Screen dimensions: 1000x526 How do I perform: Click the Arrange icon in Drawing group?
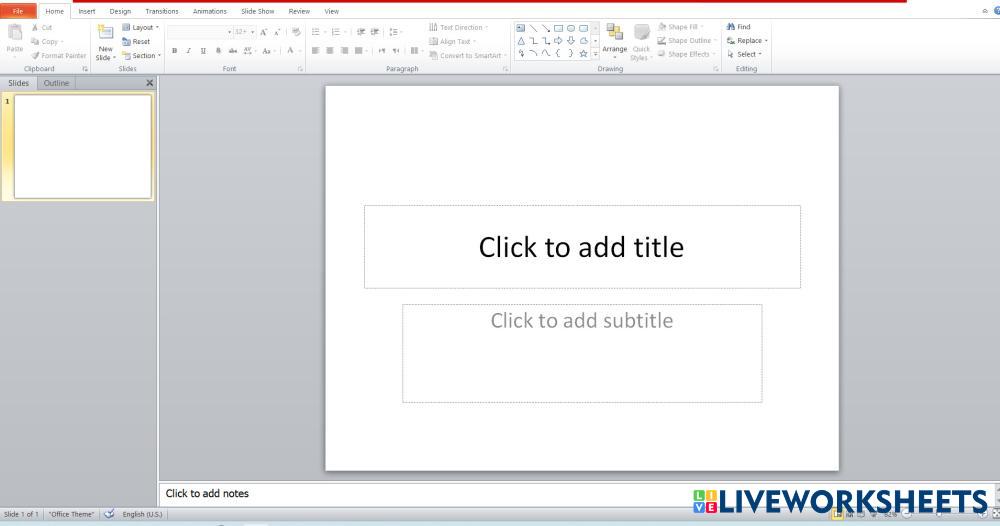(614, 34)
